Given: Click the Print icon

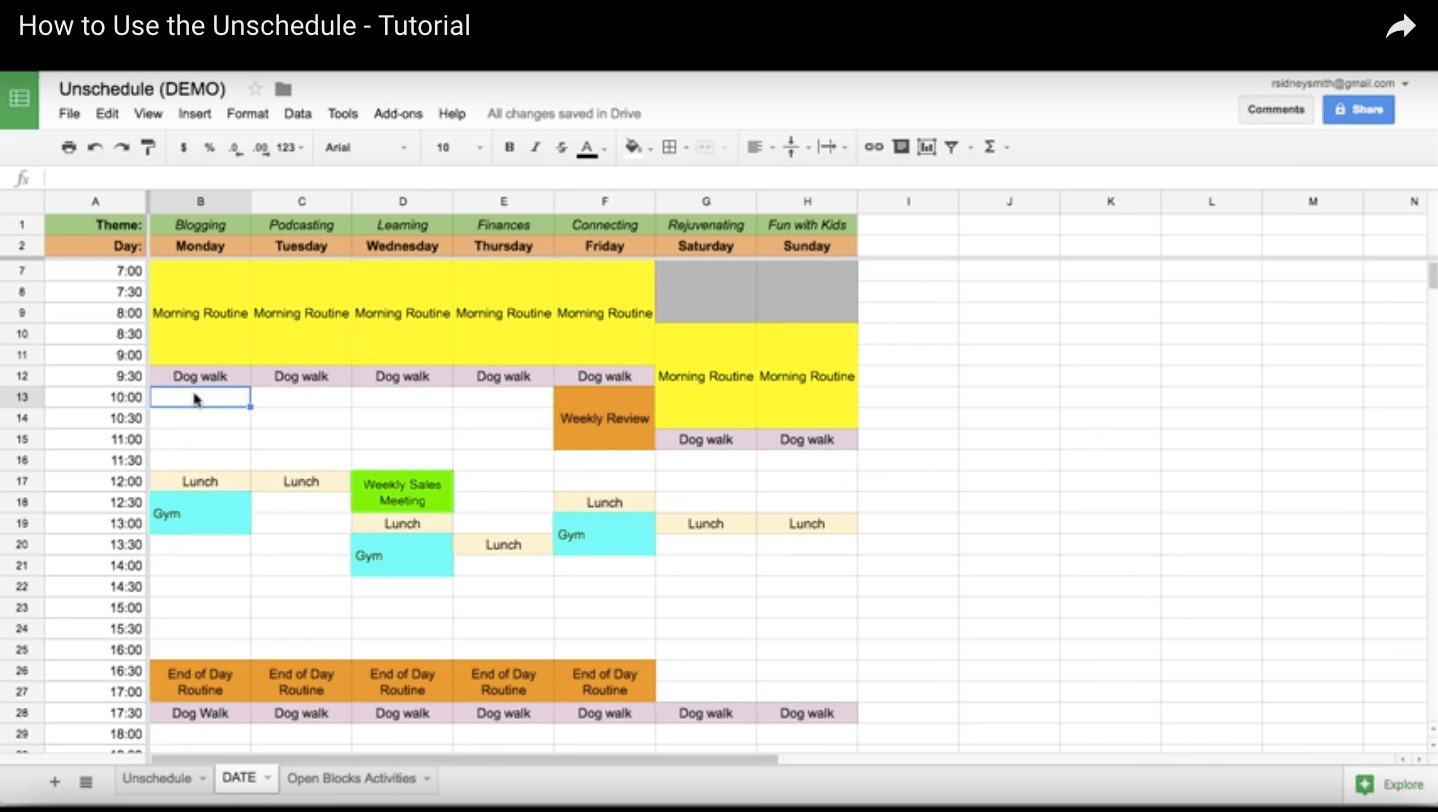Looking at the screenshot, I should coord(68,147).
